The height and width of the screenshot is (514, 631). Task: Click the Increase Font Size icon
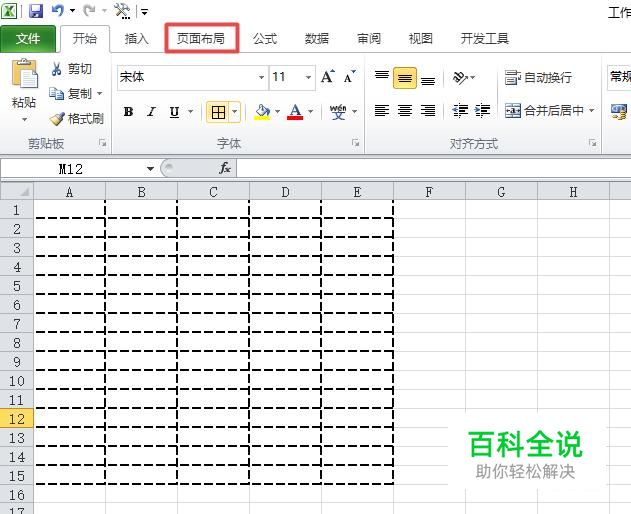click(x=328, y=76)
